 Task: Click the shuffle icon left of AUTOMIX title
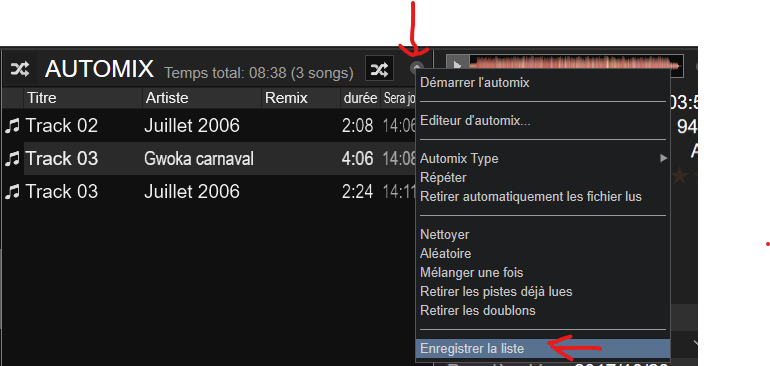[20, 69]
